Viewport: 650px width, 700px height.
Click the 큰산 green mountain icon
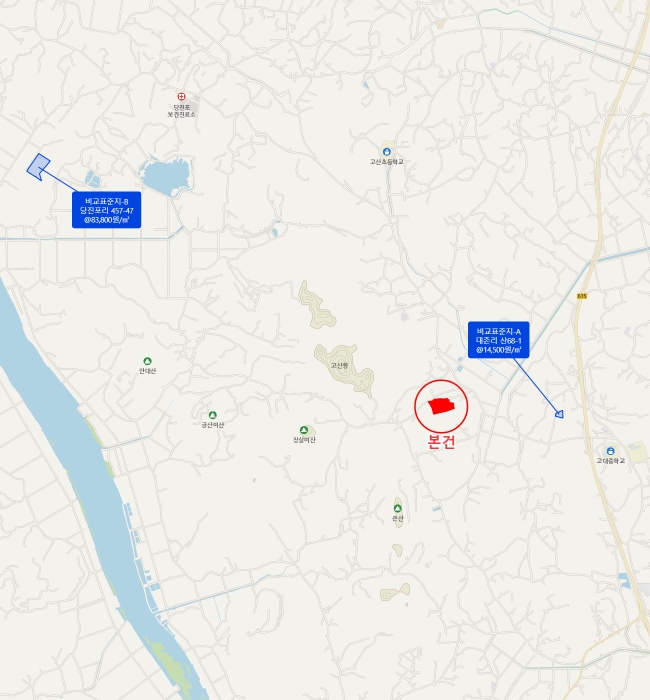point(397,508)
